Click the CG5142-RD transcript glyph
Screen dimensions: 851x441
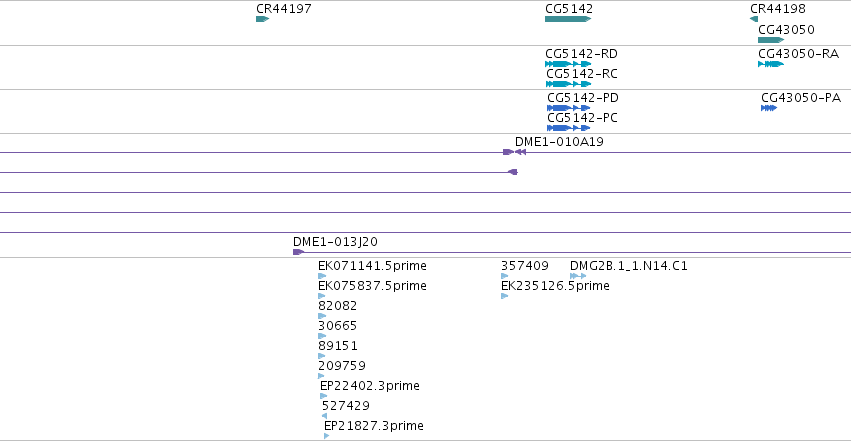[568, 64]
